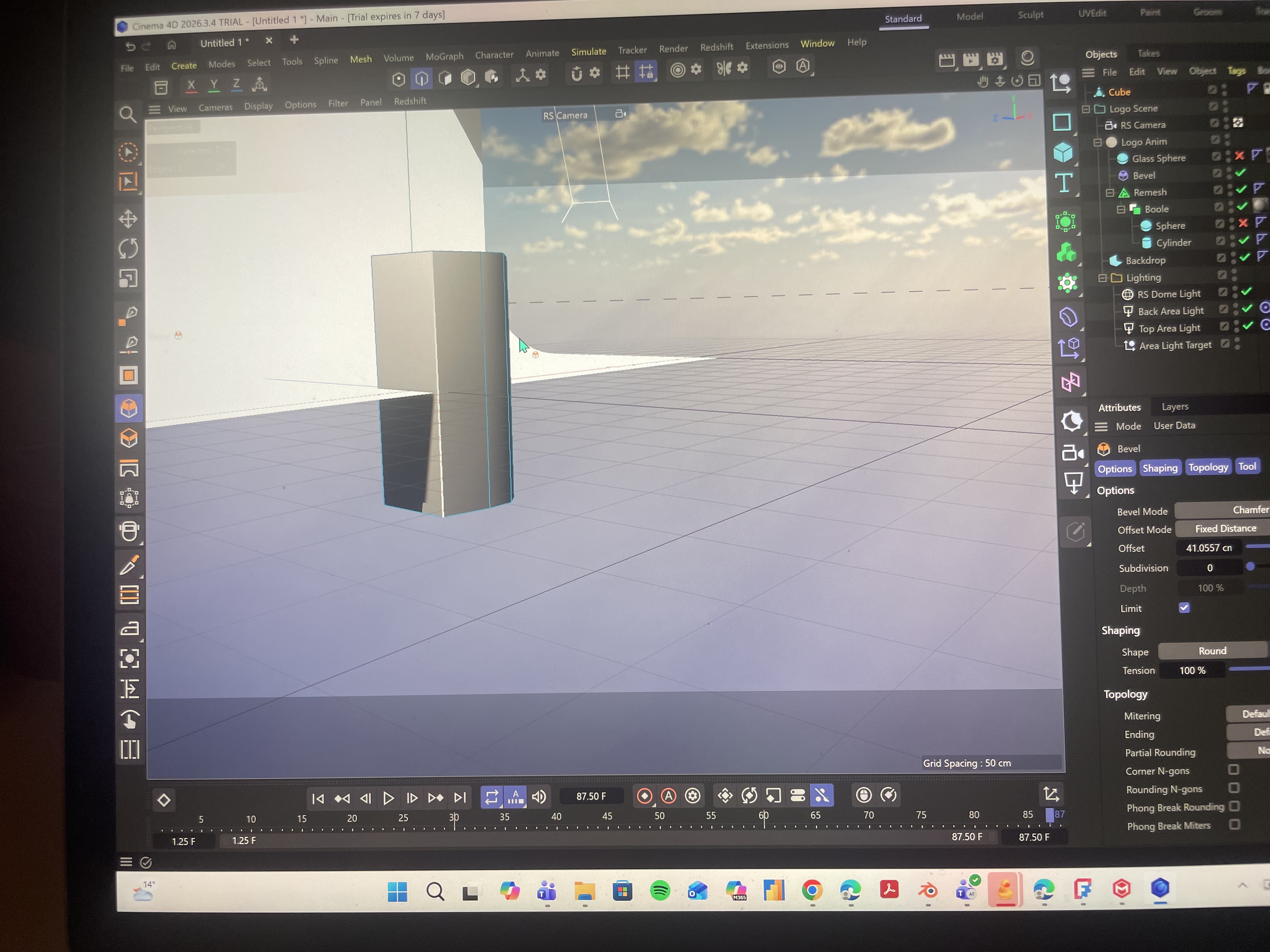This screenshot has height=952, width=1270.
Task: Enable the Rounding N-gons checkbox
Action: (1234, 788)
